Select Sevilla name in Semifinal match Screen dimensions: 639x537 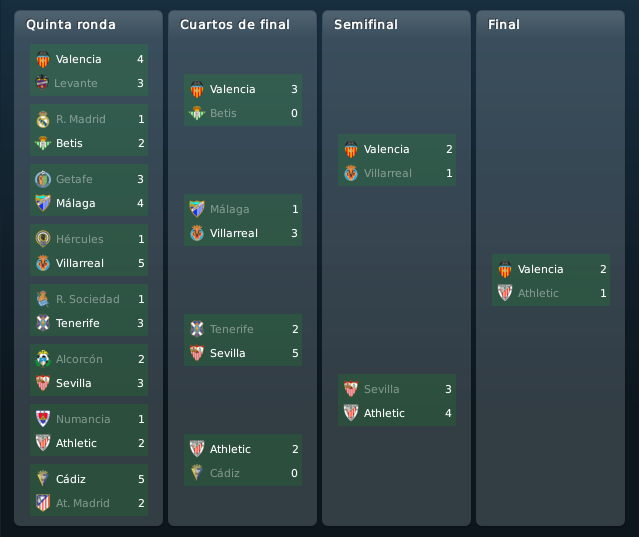coord(381,389)
